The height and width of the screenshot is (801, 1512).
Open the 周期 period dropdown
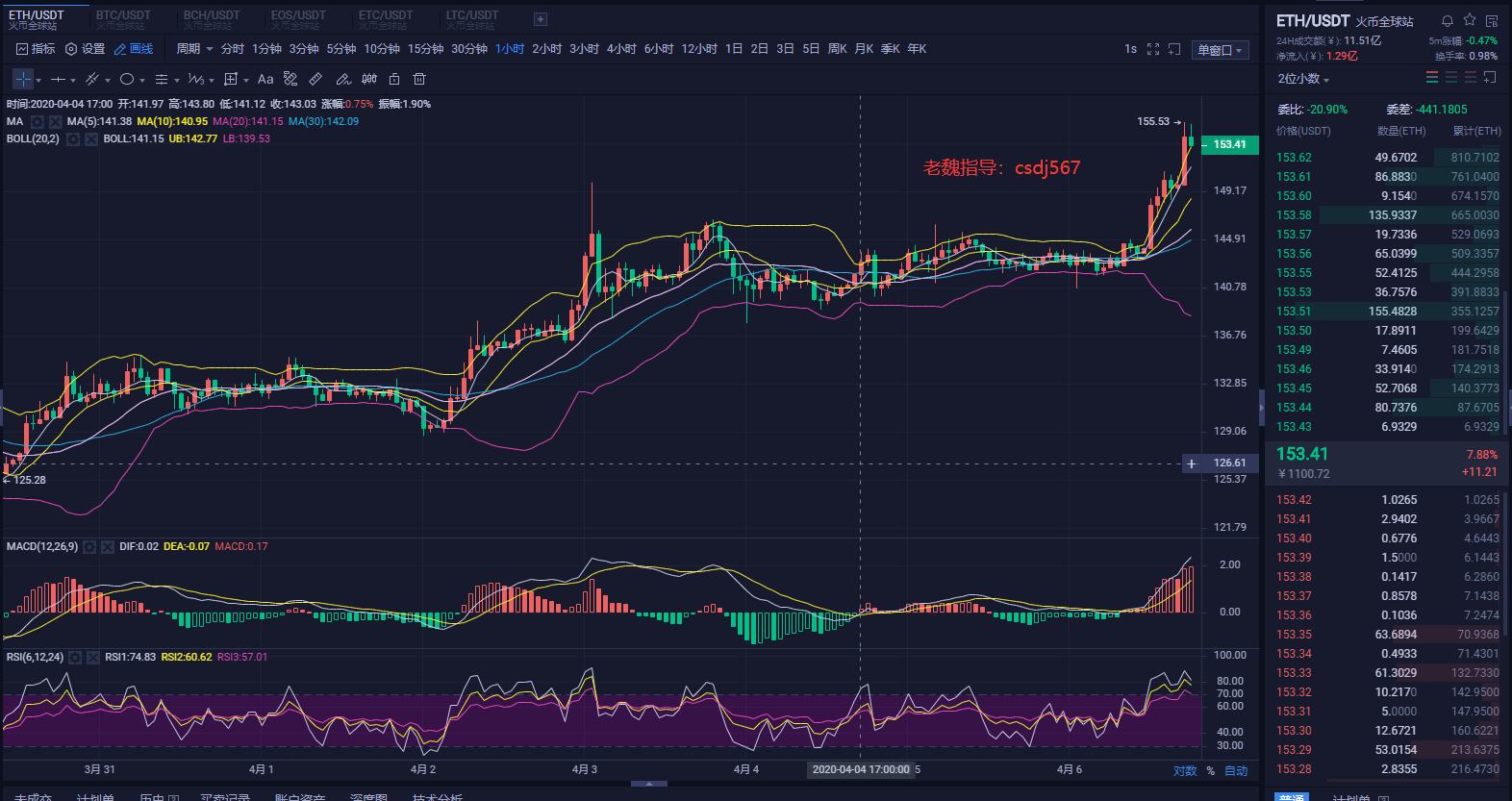(194, 49)
